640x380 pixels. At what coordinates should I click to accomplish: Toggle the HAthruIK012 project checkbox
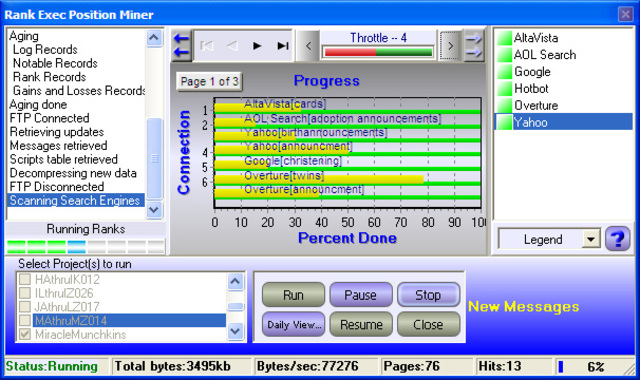[x=25, y=279]
